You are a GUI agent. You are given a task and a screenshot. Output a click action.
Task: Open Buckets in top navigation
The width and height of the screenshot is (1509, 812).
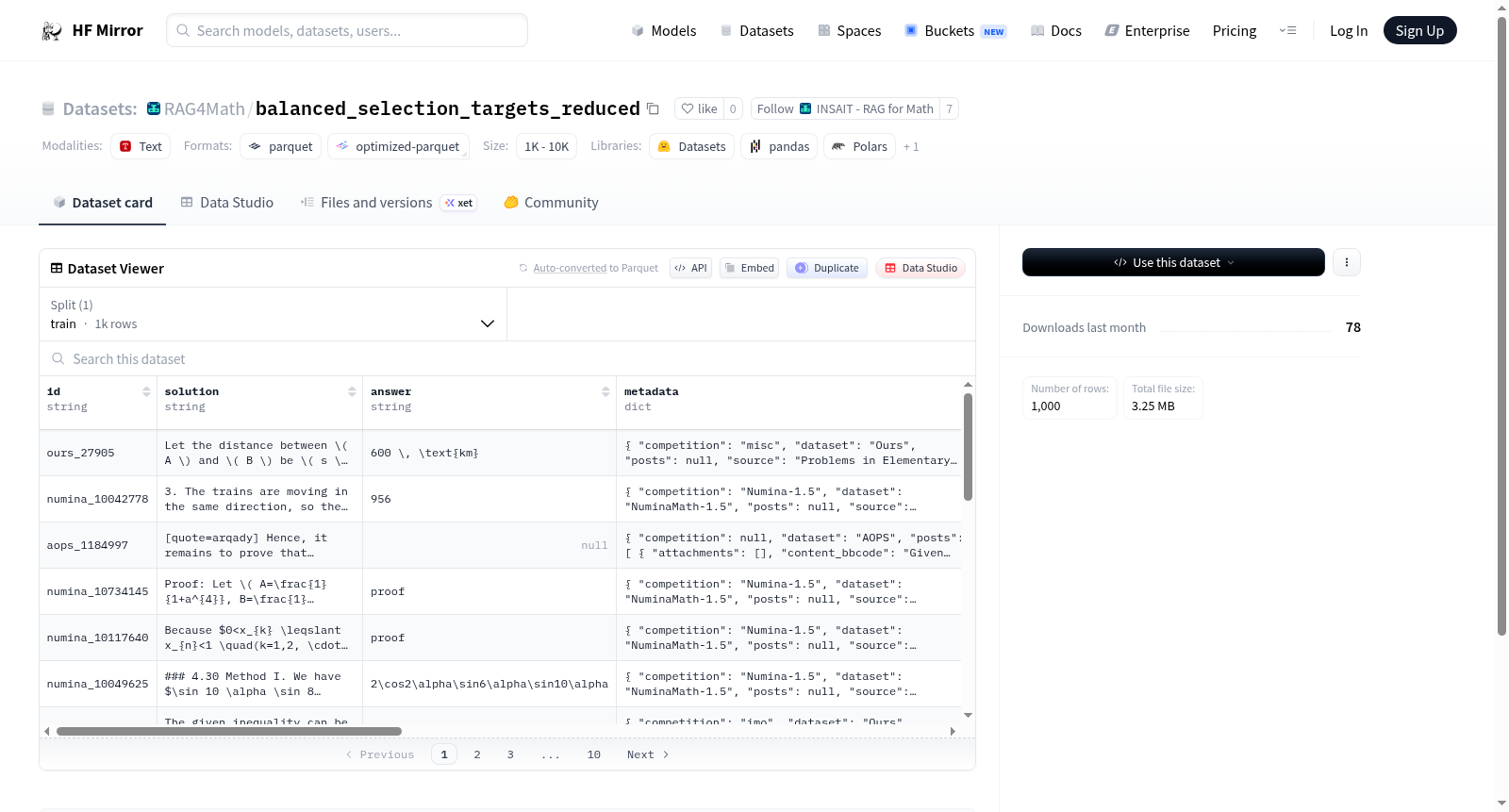[954, 31]
